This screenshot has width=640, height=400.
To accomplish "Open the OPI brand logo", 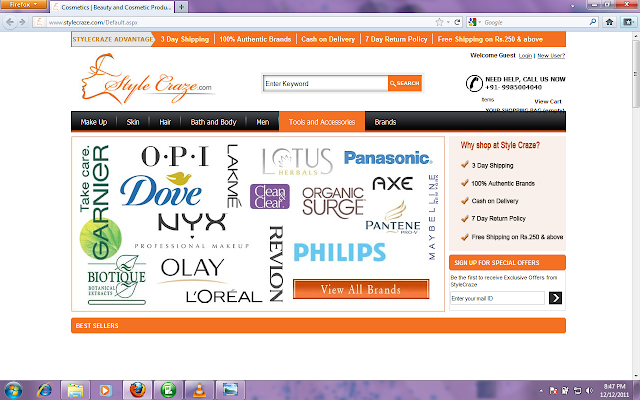I will click(x=175, y=156).
